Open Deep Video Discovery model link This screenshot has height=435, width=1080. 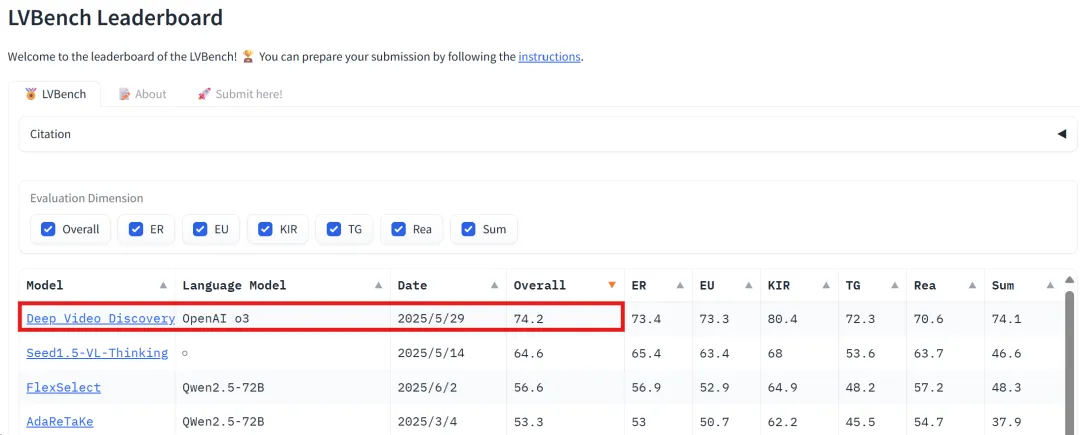[x=101, y=318]
